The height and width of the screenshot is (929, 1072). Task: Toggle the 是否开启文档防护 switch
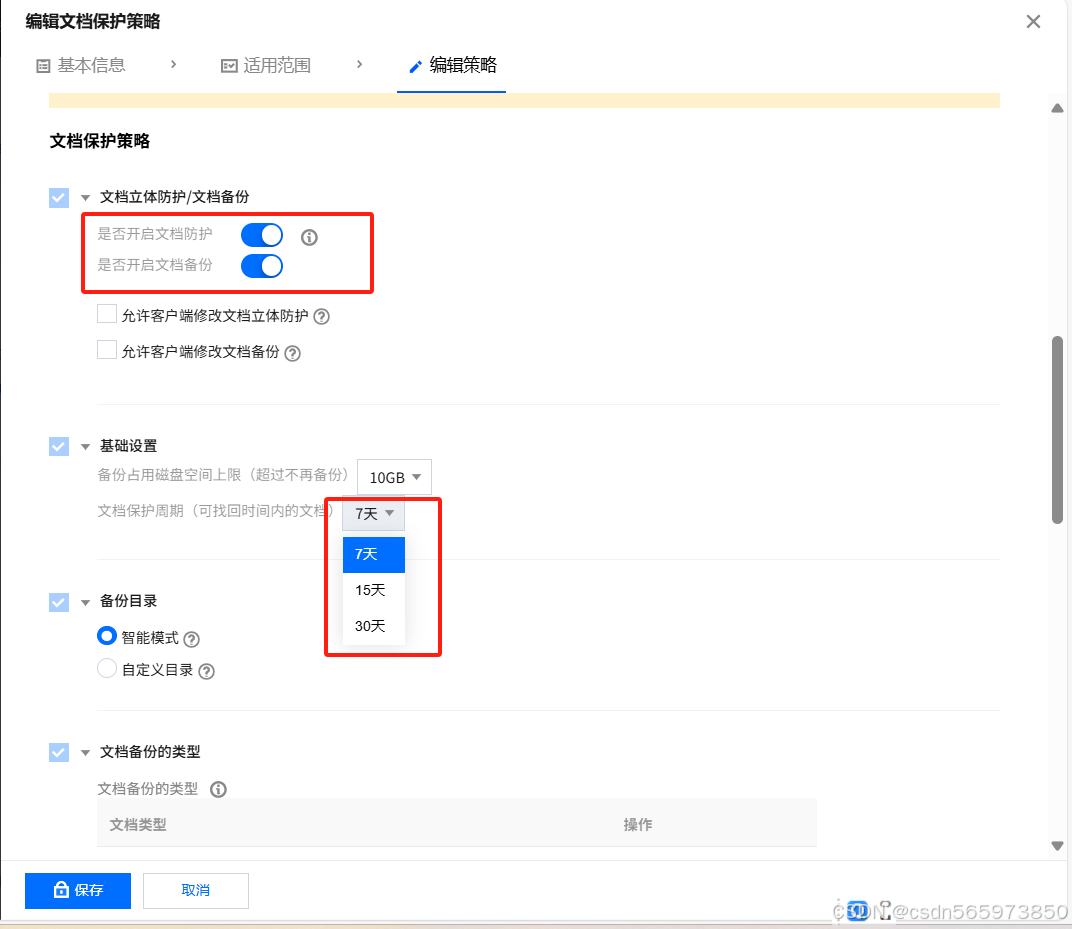click(262, 235)
